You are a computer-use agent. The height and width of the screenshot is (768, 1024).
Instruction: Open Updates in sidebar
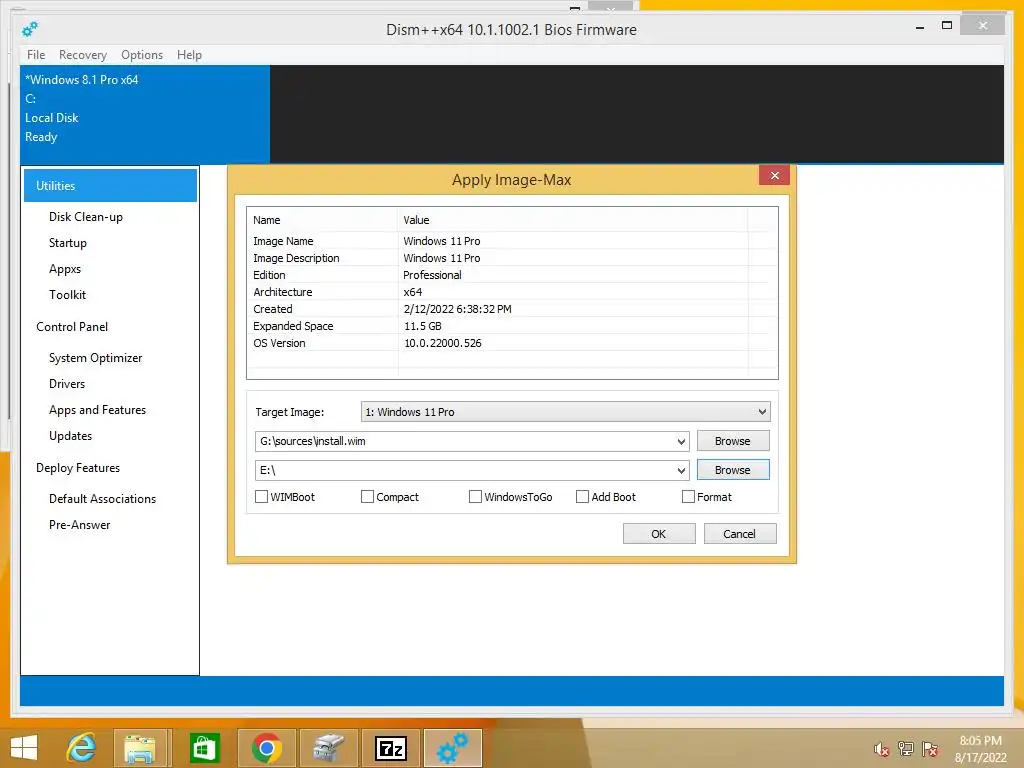coord(70,436)
